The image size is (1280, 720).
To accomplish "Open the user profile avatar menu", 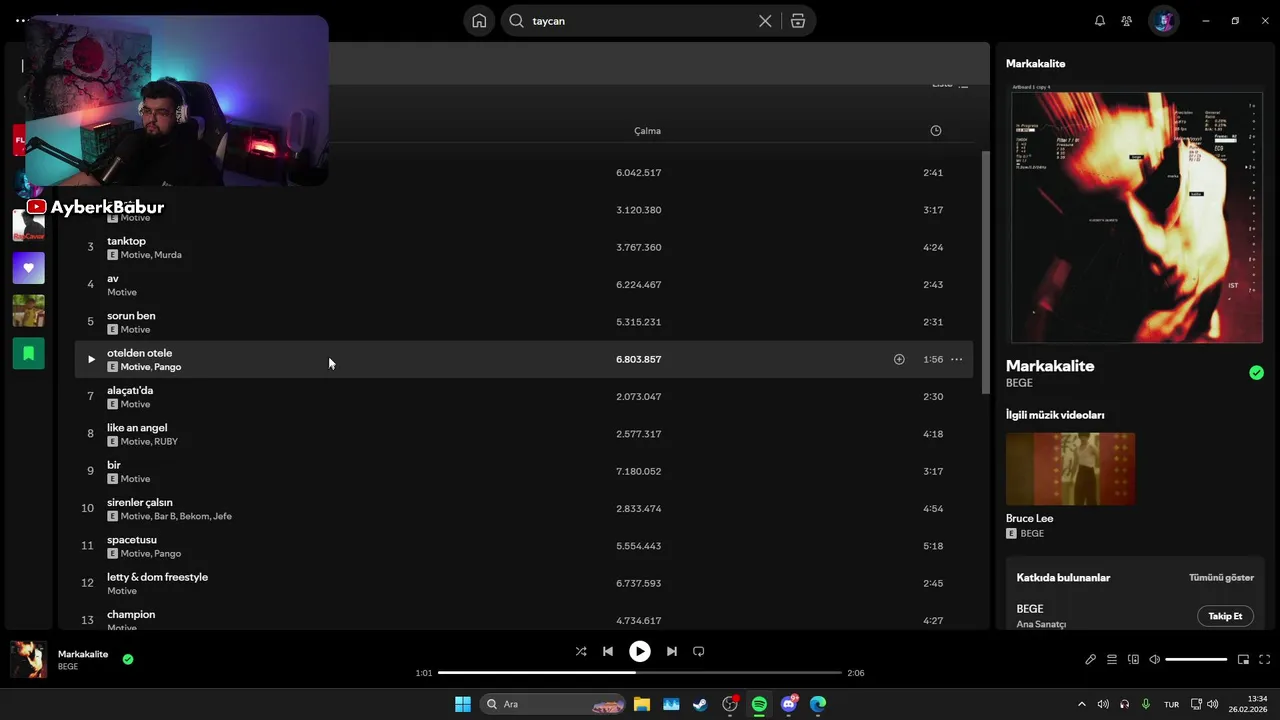I will point(1163,21).
